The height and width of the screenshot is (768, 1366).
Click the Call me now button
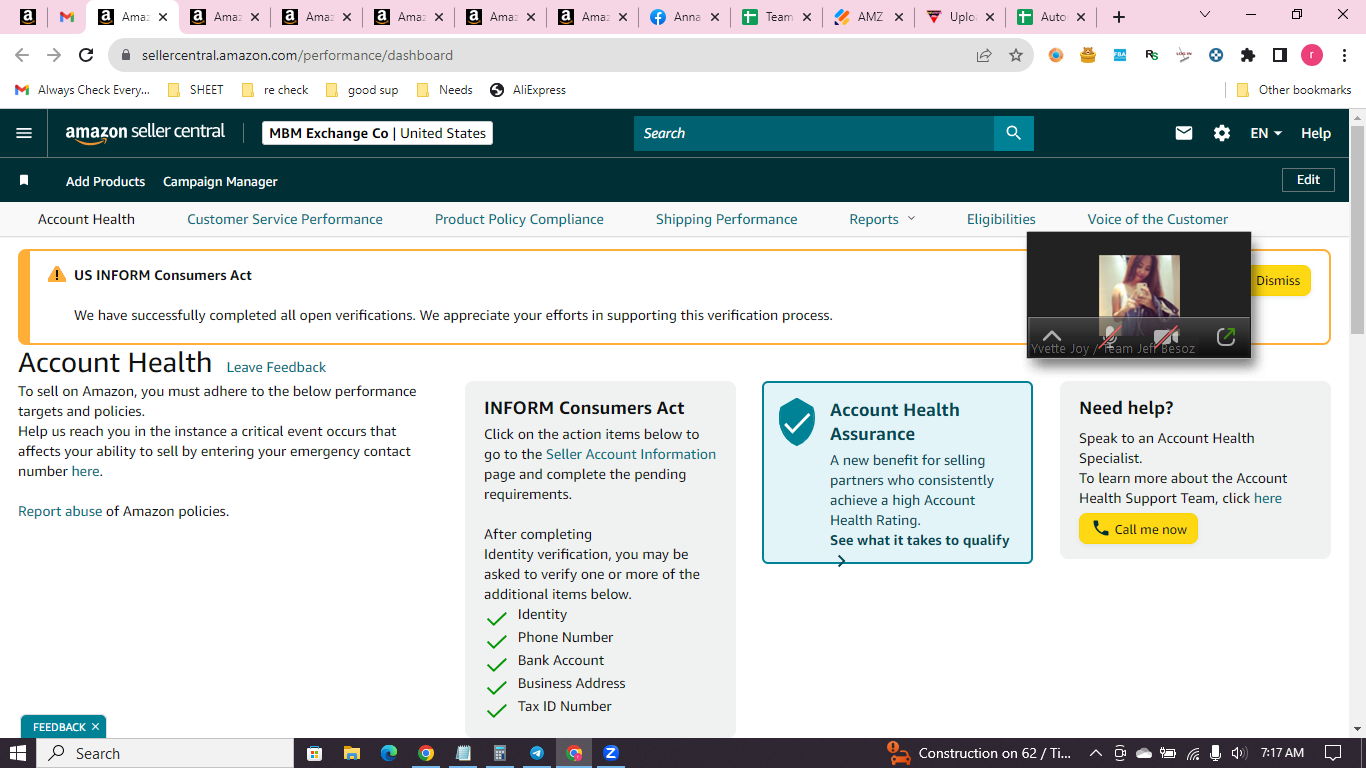(x=1138, y=529)
